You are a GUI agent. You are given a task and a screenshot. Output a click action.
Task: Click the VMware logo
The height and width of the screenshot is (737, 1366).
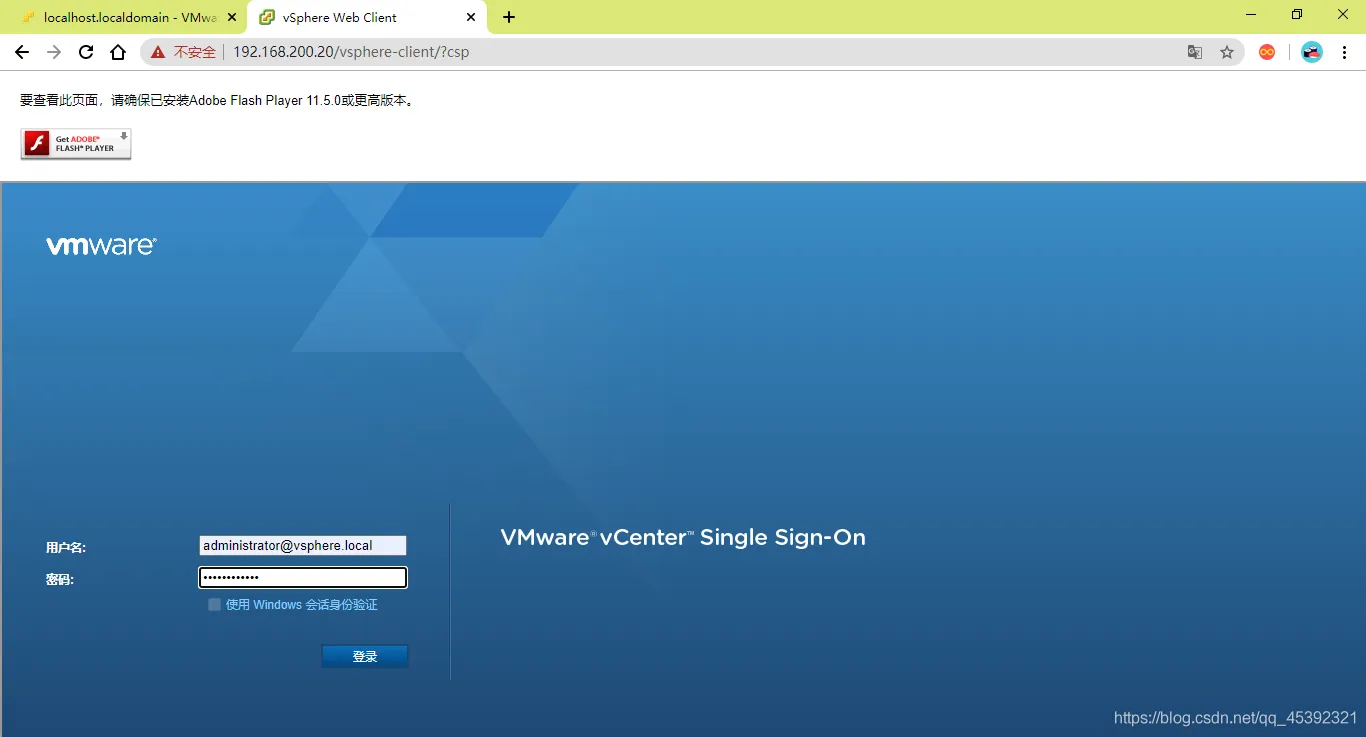pyautogui.click(x=101, y=246)
